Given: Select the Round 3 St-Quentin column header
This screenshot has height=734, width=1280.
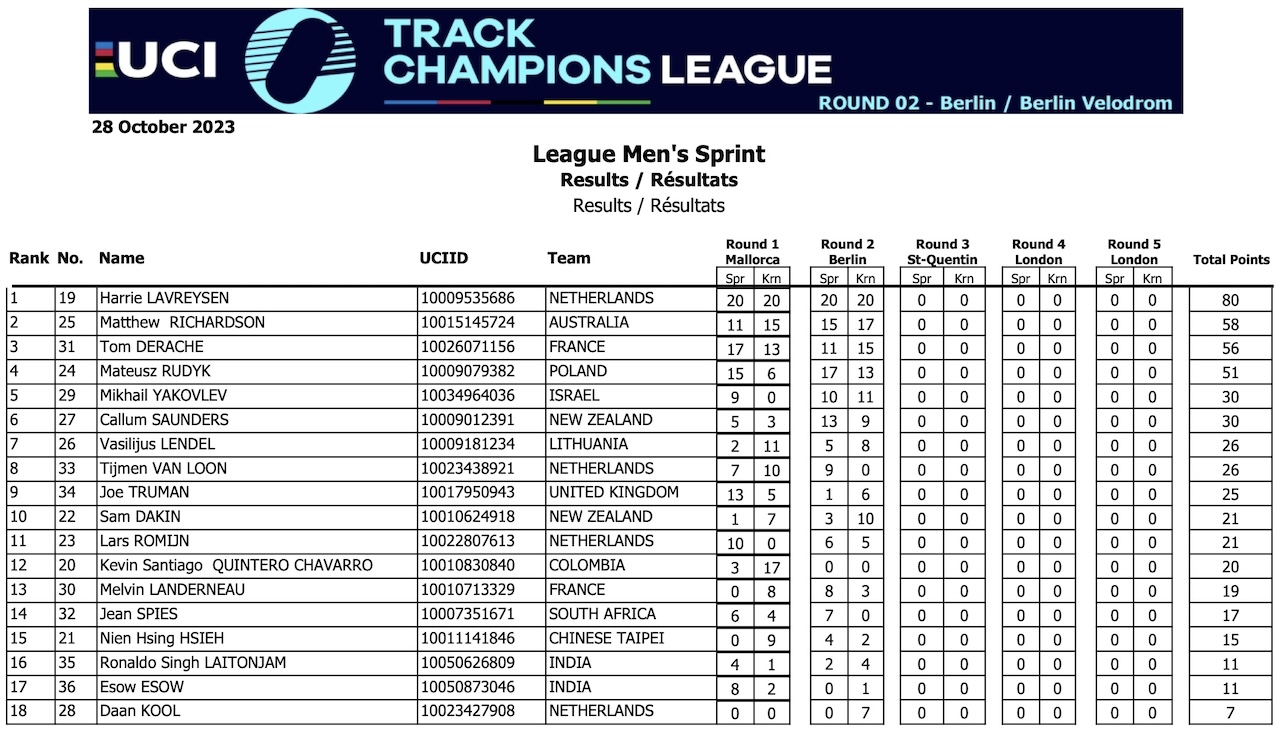Looking at the screenshot, I should tap(943, 251).
